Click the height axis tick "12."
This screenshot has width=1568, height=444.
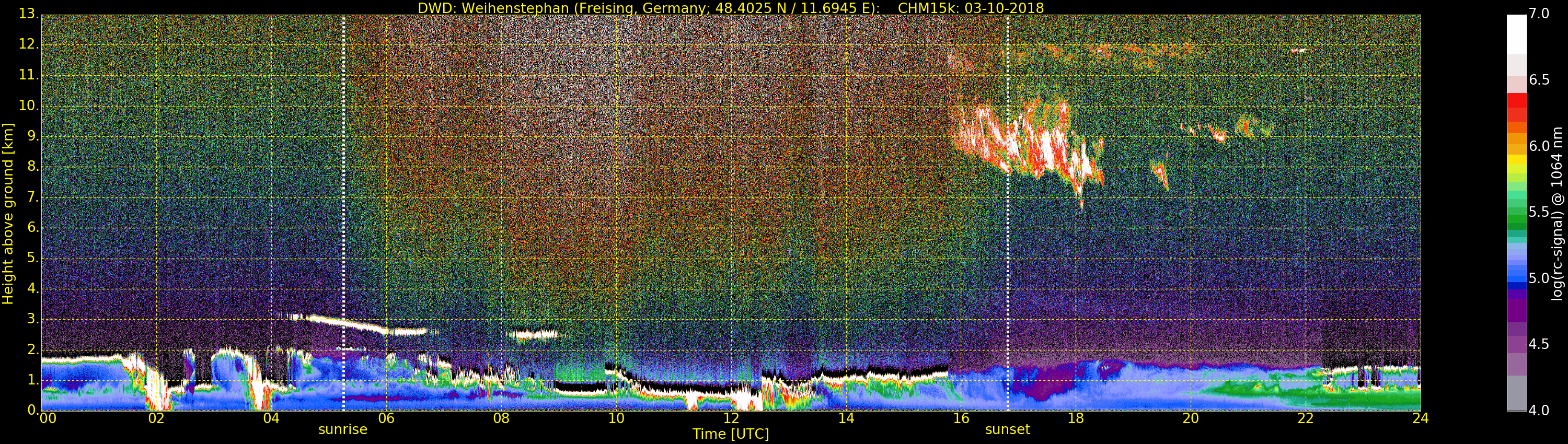click(29, 44)
